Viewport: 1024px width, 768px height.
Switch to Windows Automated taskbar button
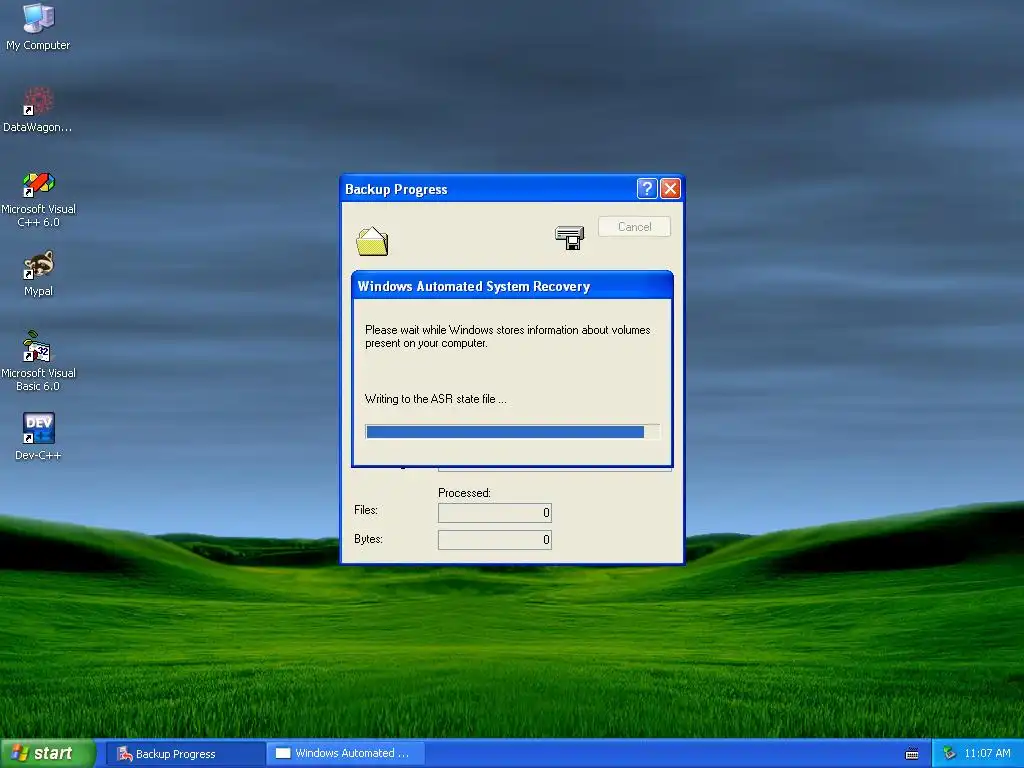point(346,753)
